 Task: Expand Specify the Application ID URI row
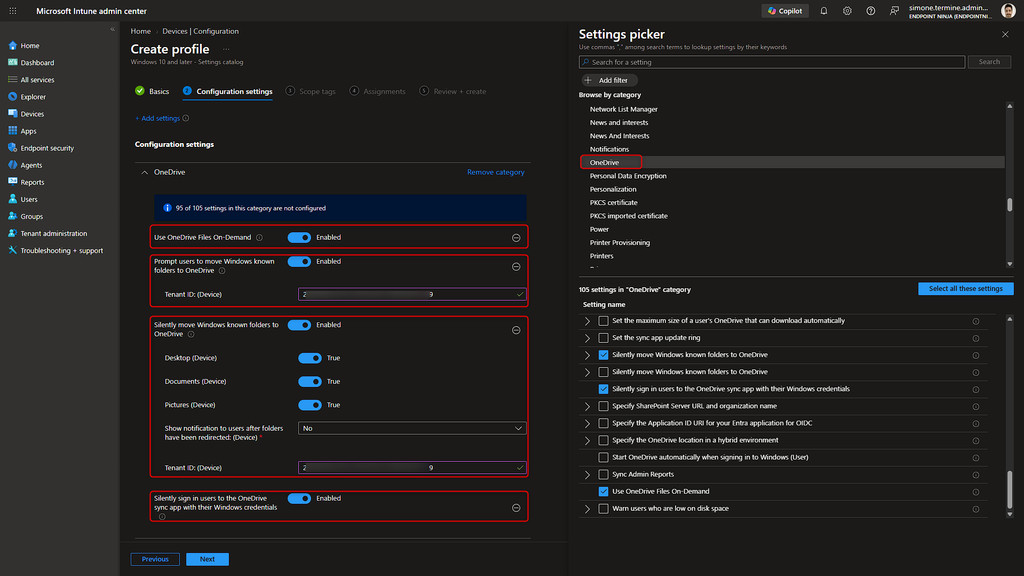click(x=587, y=423)
